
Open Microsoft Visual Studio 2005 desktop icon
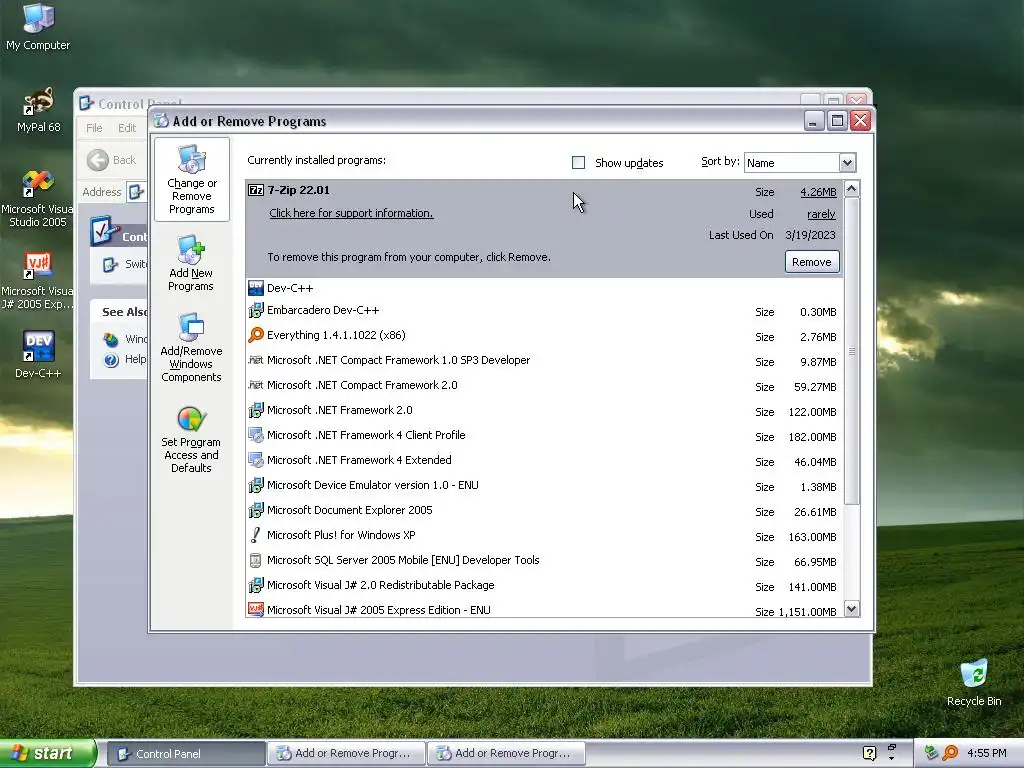tap(38, 184)
